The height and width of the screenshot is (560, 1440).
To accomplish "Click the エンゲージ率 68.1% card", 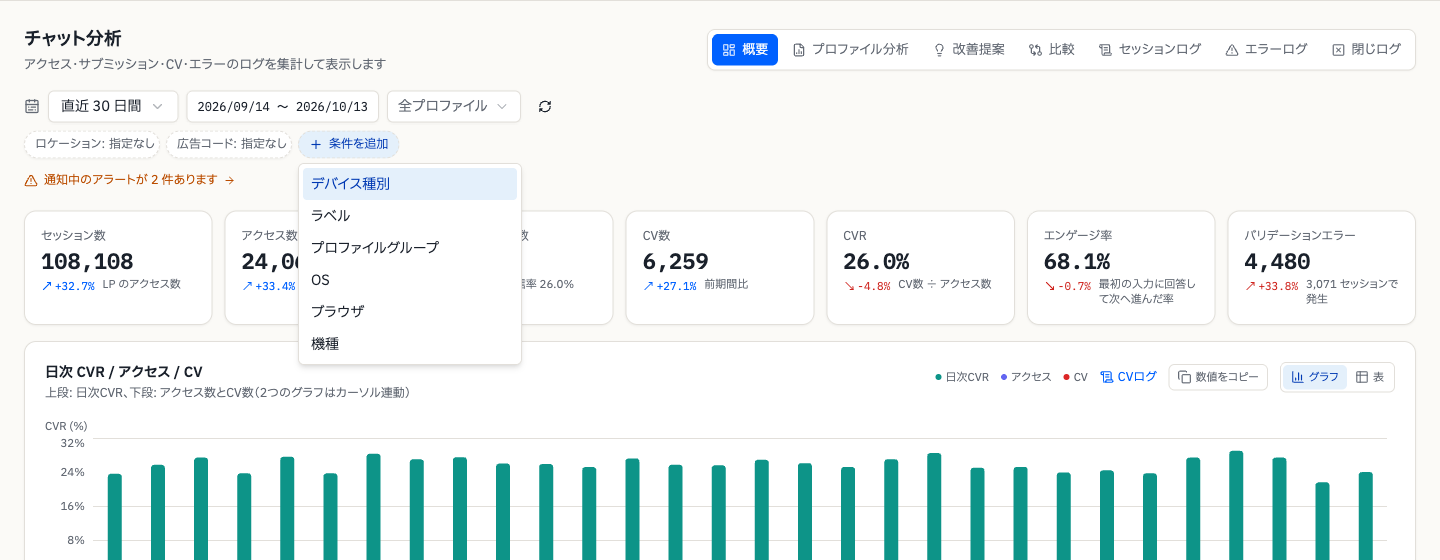I will (1121, 268).
